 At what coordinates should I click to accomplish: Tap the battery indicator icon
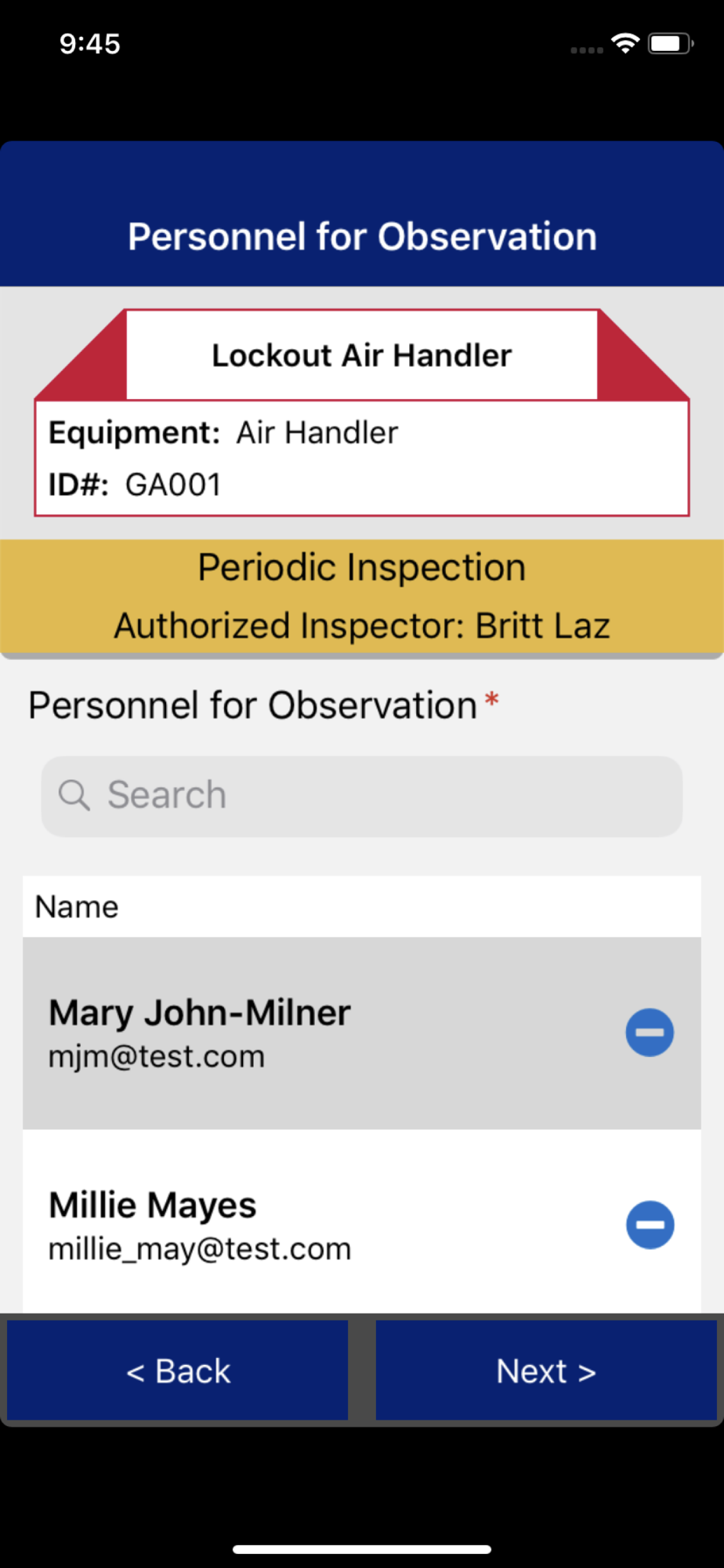[671, 43]
